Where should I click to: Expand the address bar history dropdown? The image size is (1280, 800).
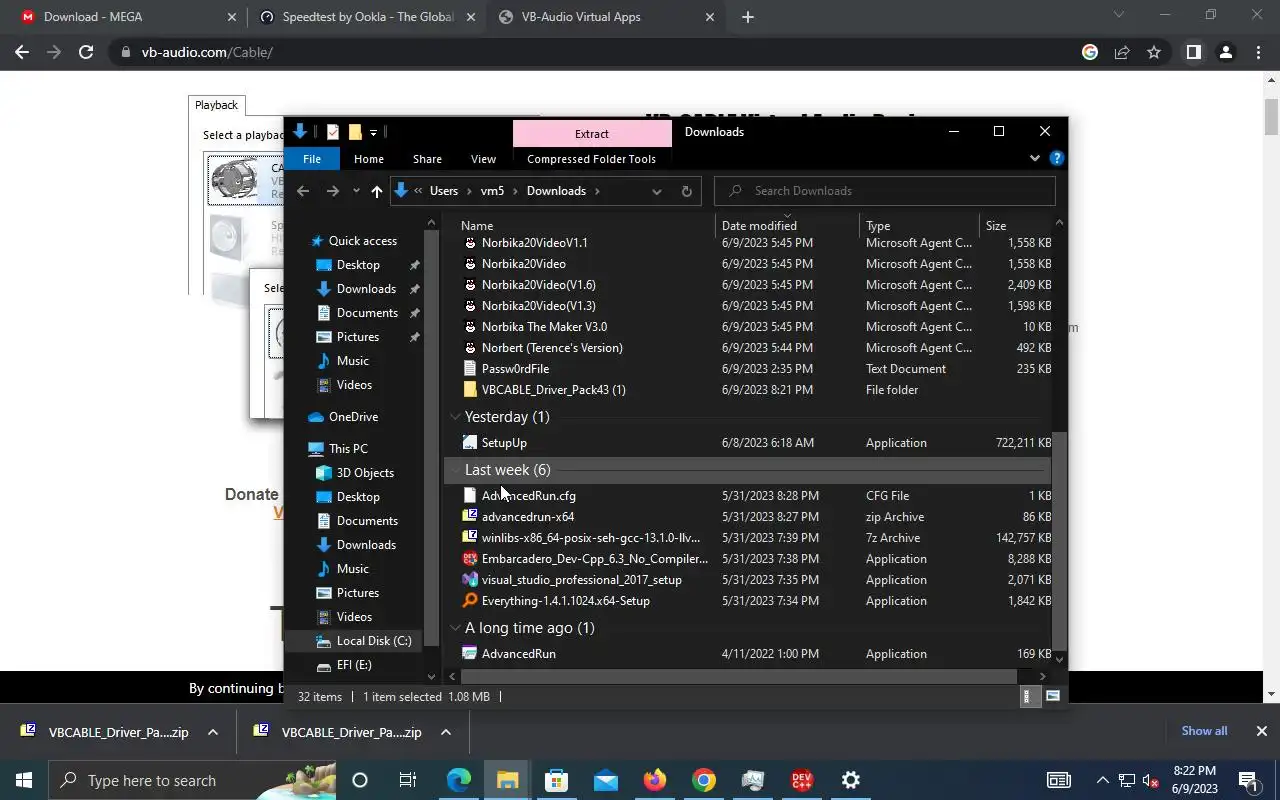(656, 191)
